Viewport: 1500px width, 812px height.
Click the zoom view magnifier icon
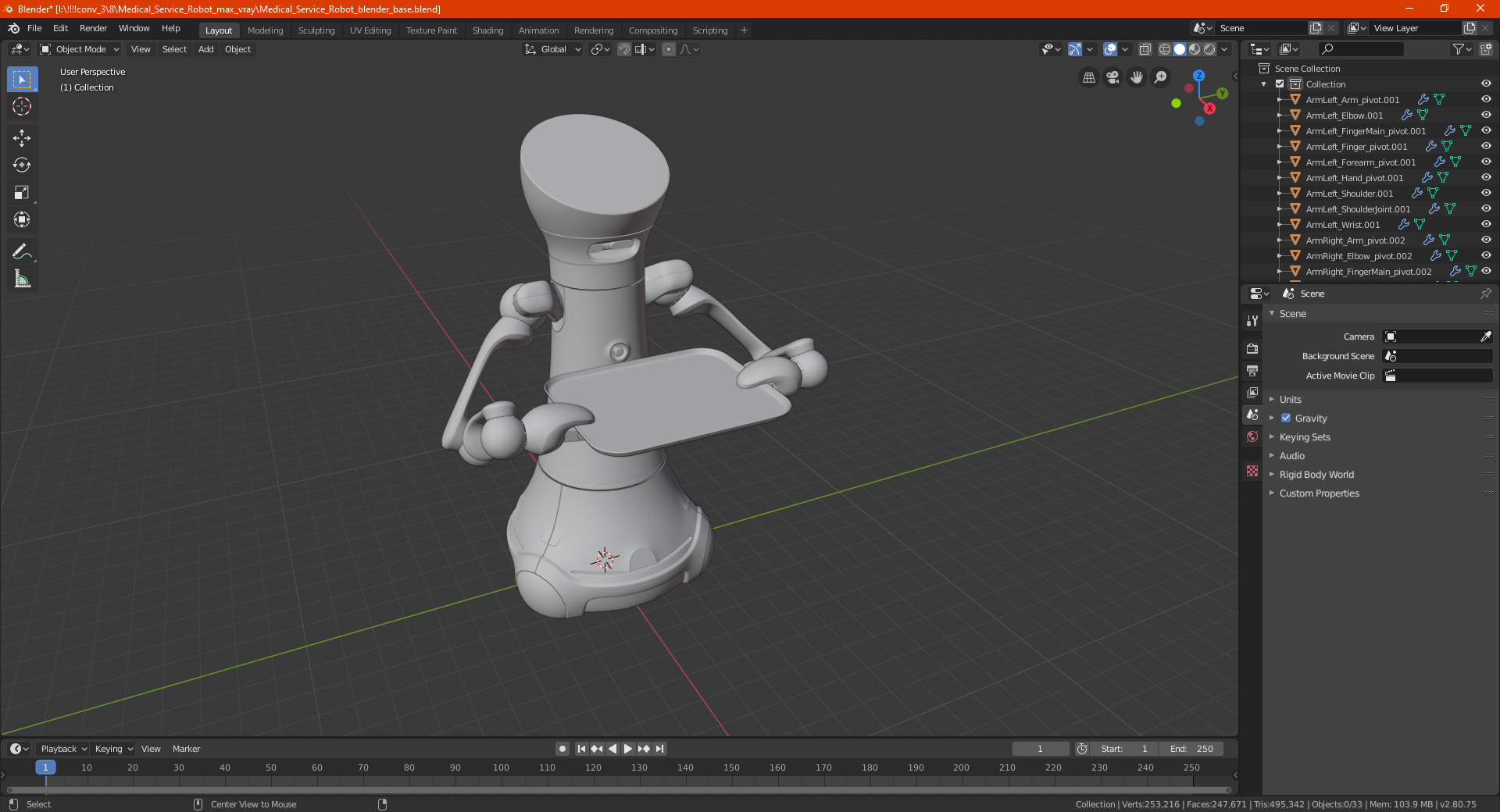pos(1161,77)
